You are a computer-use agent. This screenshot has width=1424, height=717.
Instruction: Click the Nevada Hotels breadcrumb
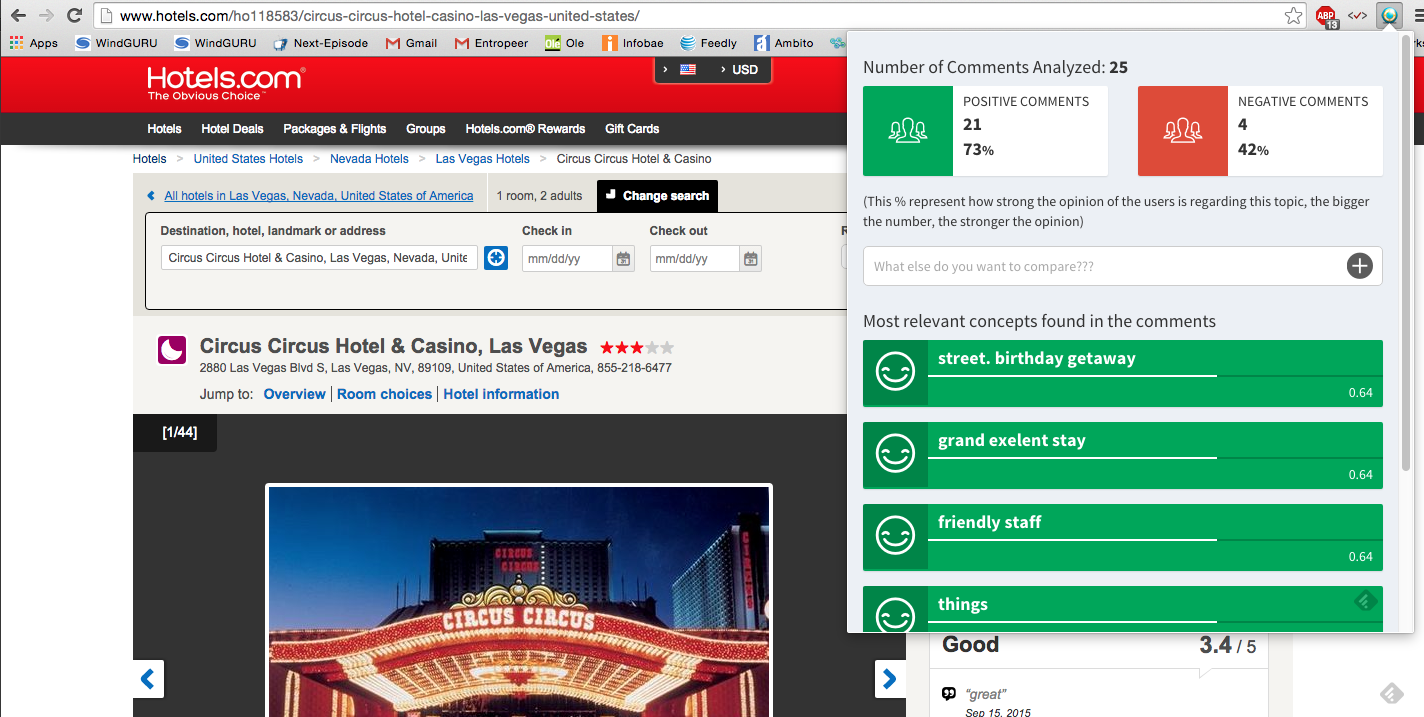(x=369, y=159)
